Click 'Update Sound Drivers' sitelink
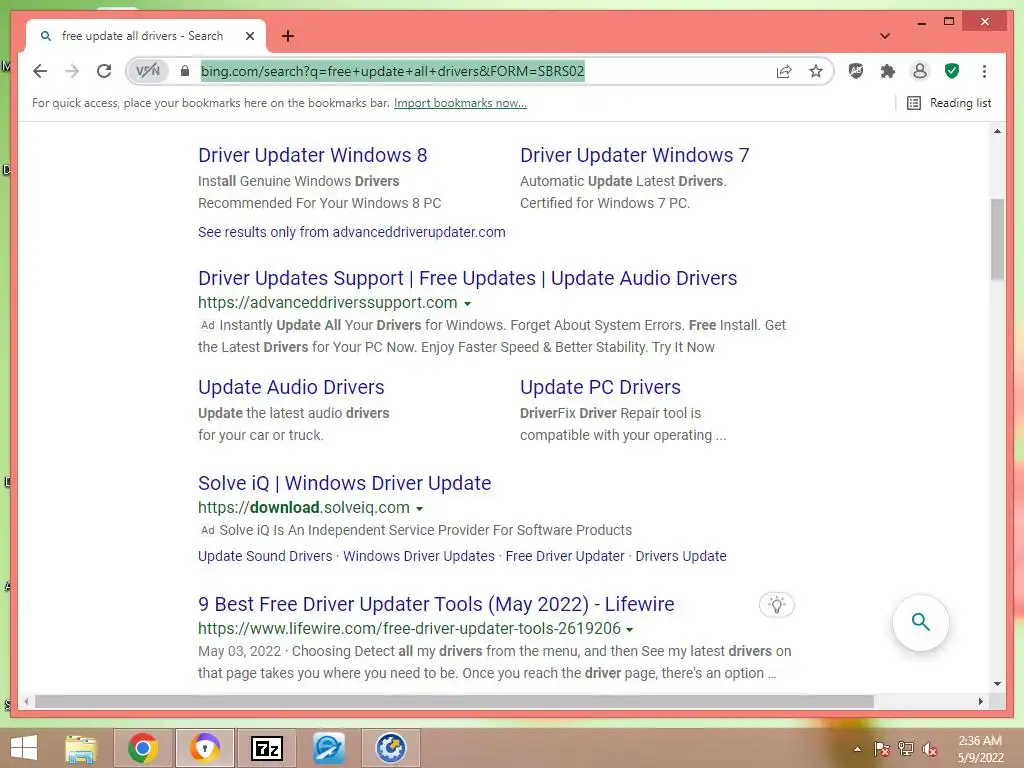Screen dimensions: 1024x768 coord(265,556)
